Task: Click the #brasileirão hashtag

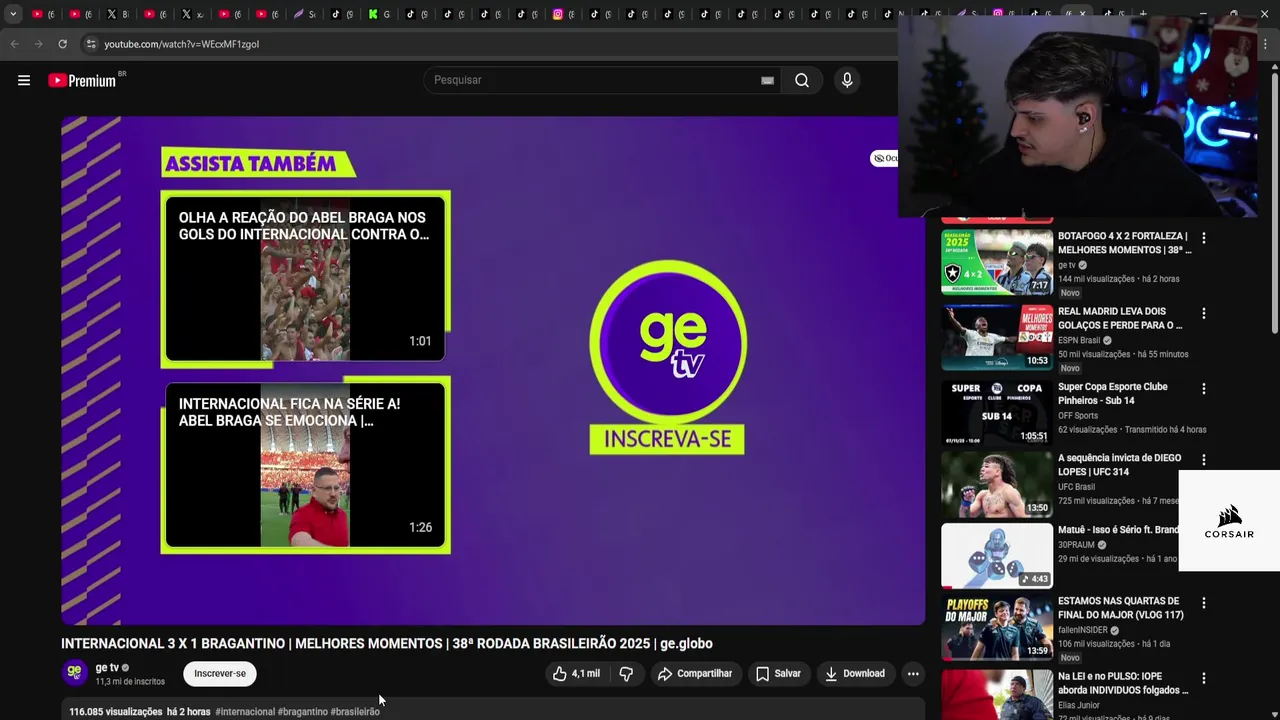Action: pyautogui.click(x=355, y=712)
